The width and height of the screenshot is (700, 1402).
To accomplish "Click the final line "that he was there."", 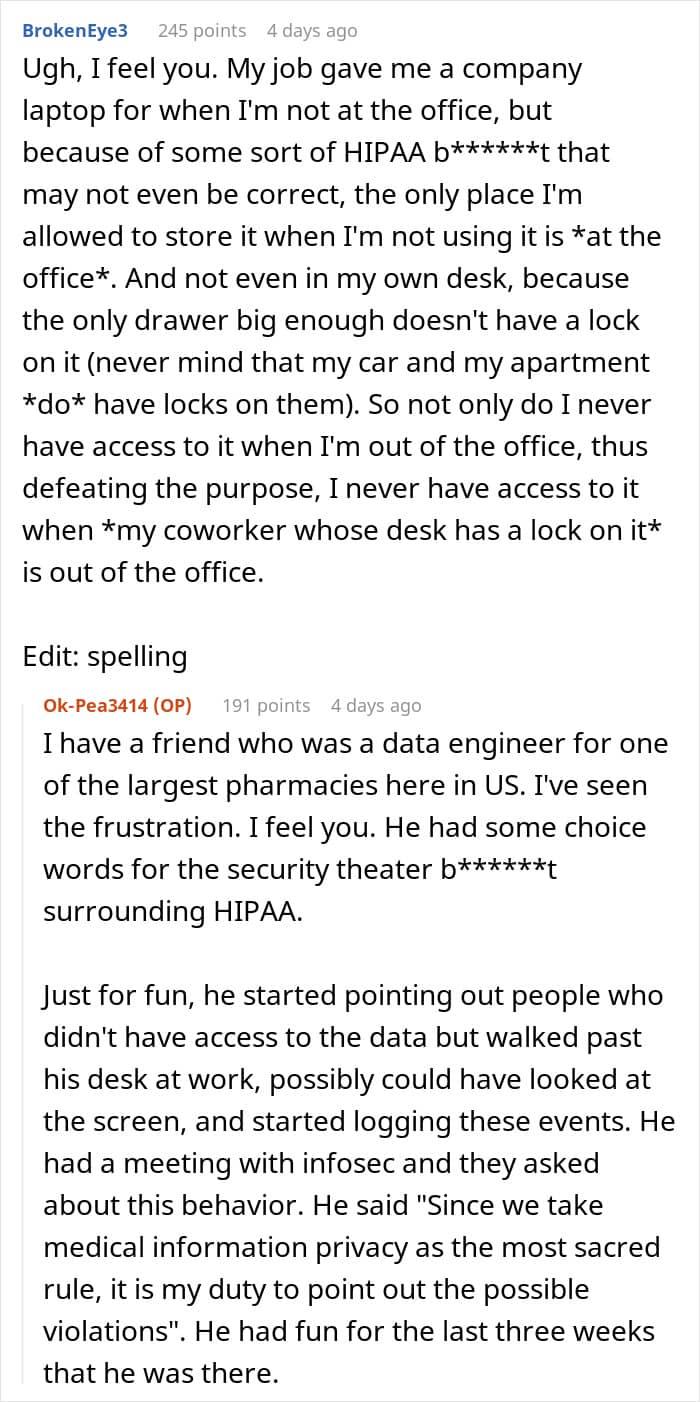I will click(161, 1374).
